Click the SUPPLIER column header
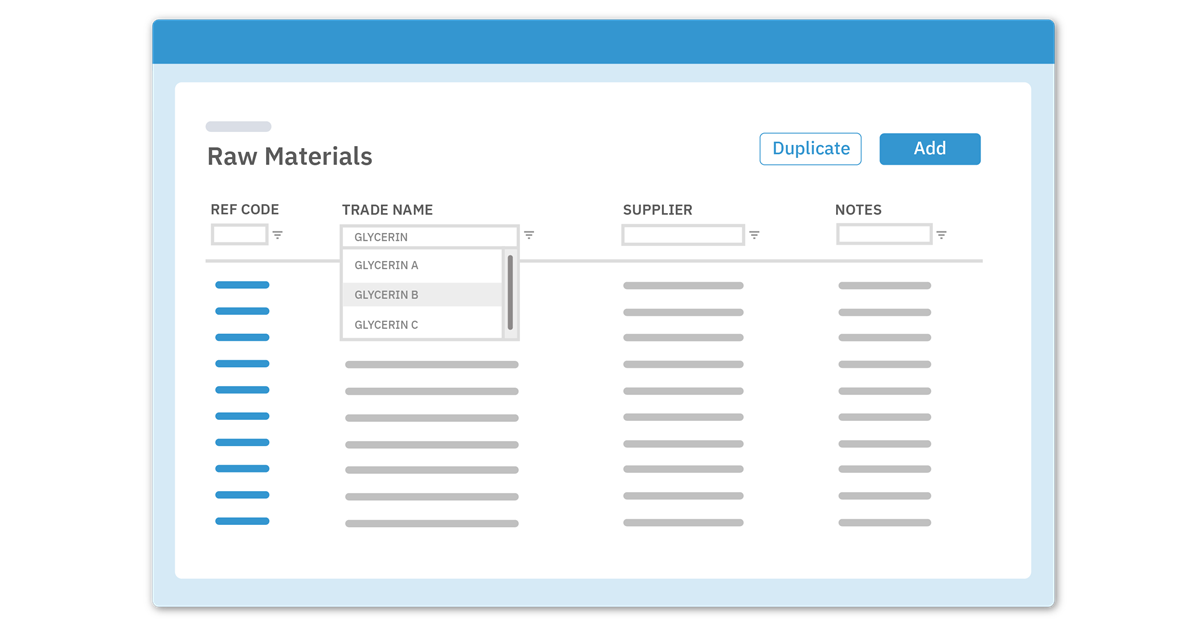Viewport: 1200px width, 630px height. (x=657, y=210)
